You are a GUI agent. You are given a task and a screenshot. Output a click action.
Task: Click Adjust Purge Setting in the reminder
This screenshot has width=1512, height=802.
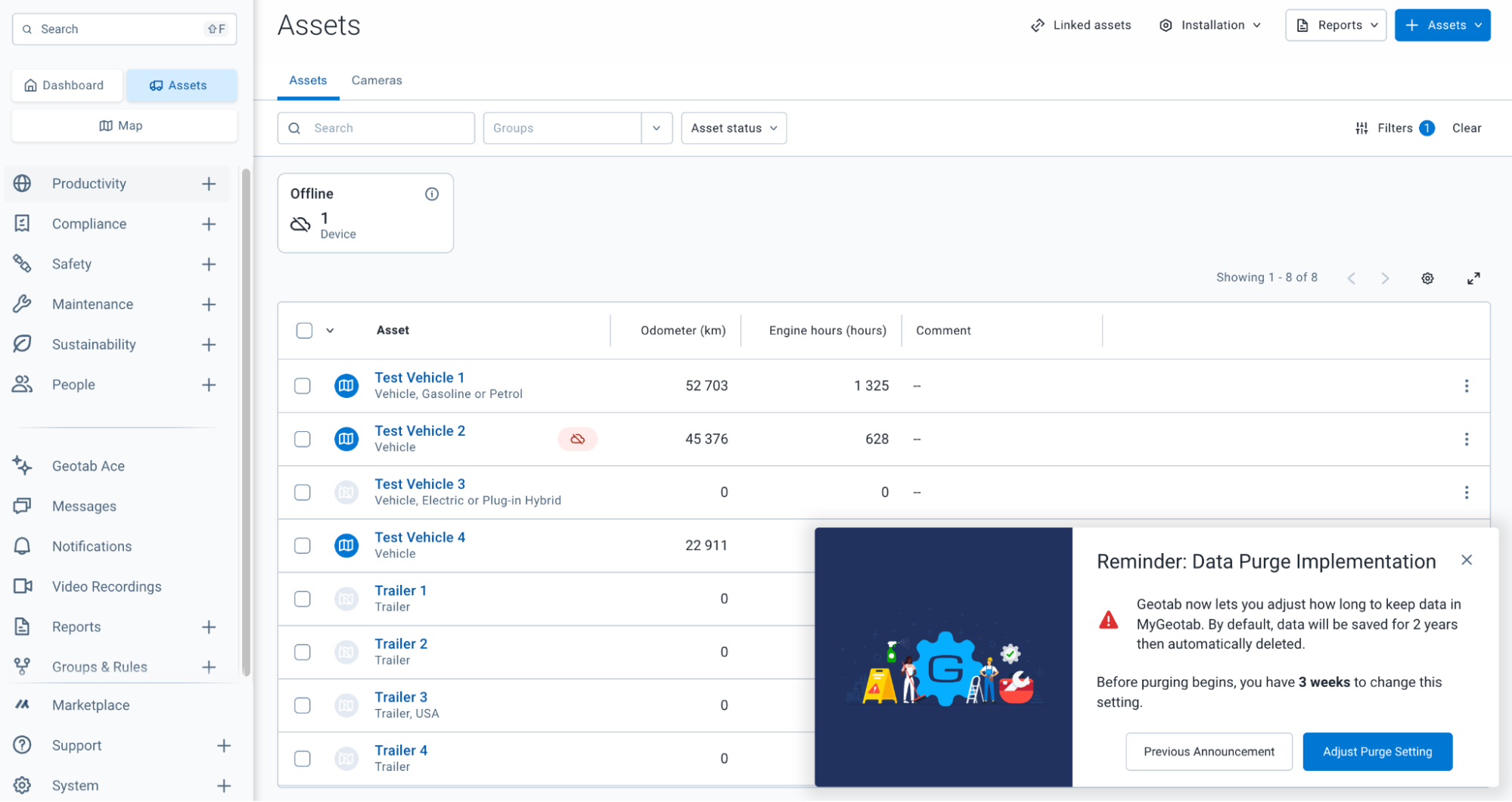[x=1377, y=751]
